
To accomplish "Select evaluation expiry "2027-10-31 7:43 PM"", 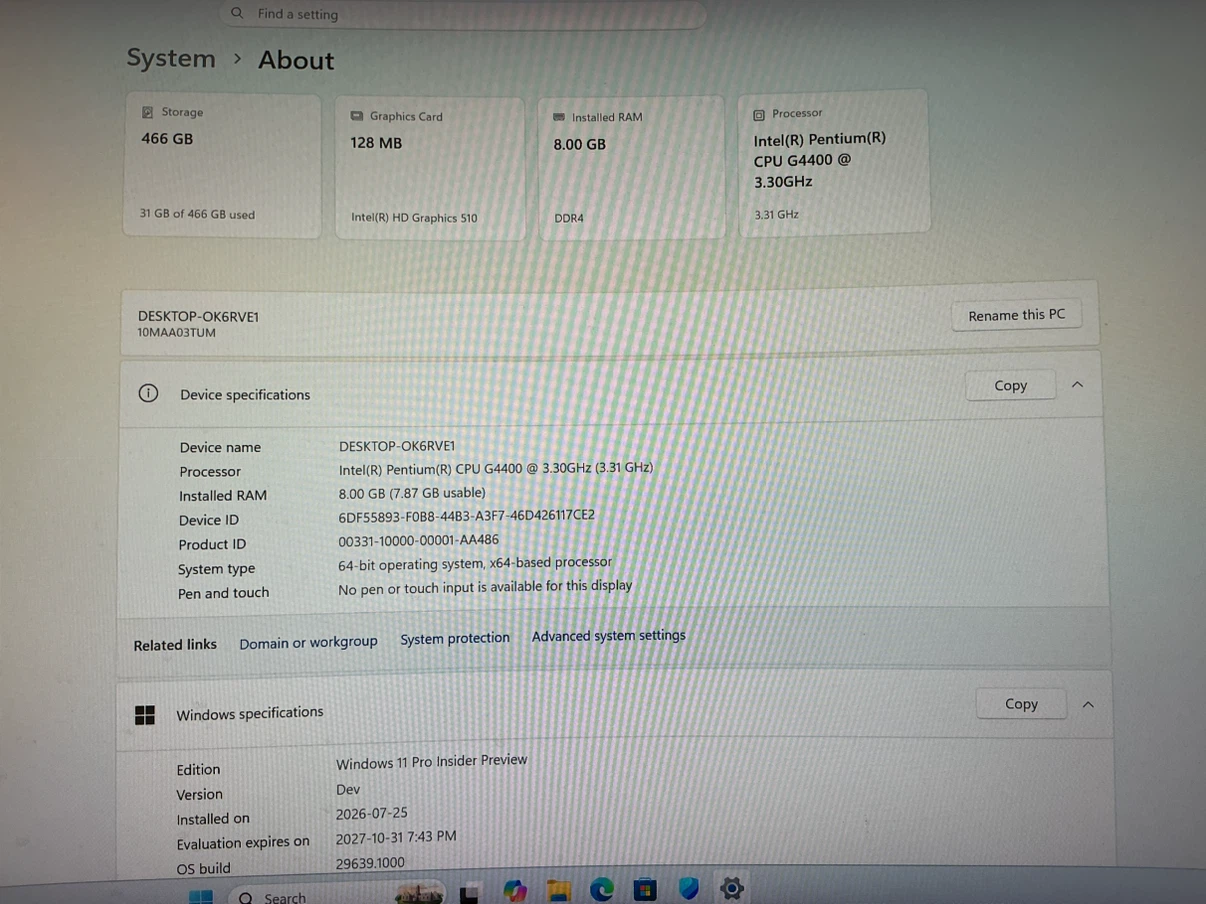I will tap(396, 837).
